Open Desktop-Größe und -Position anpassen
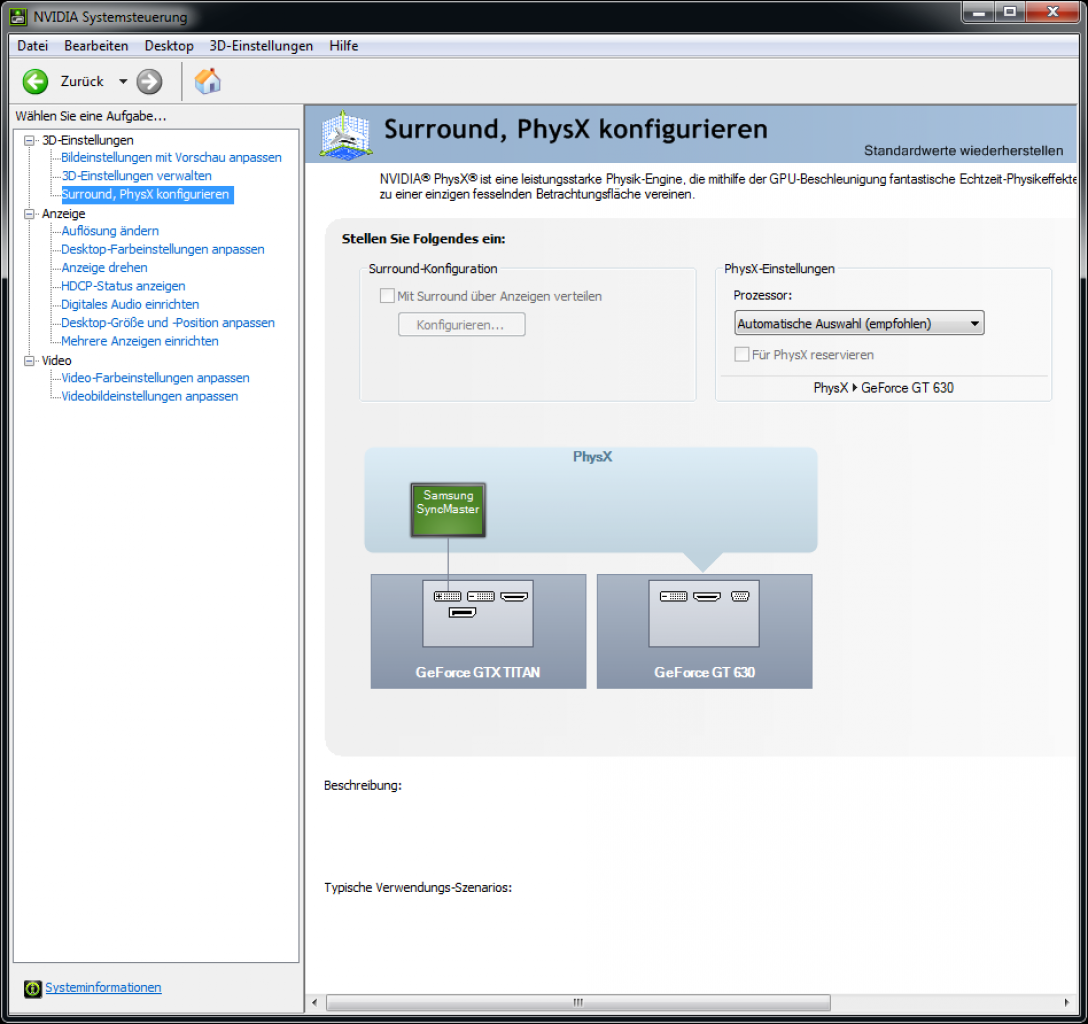Screen dimensions: 1088x1024 [x=168, y=323]
